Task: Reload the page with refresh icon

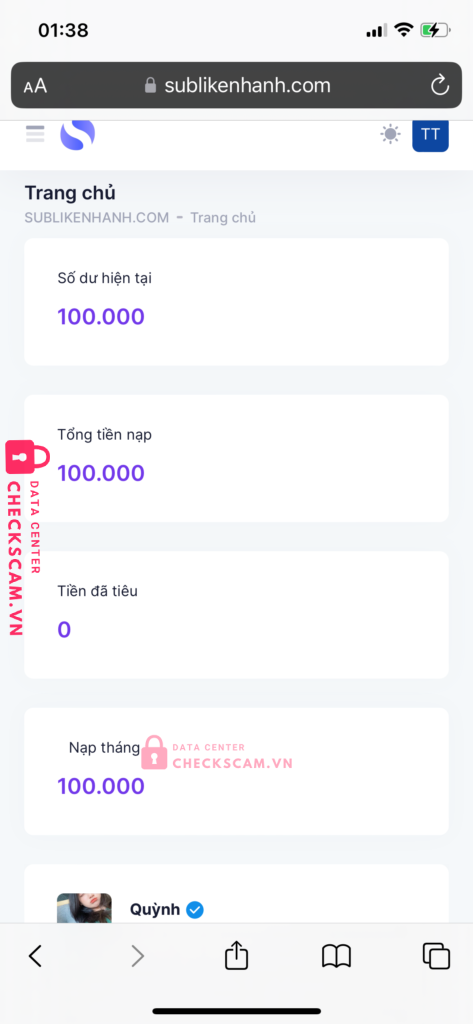Action: (x=440, y=86)
